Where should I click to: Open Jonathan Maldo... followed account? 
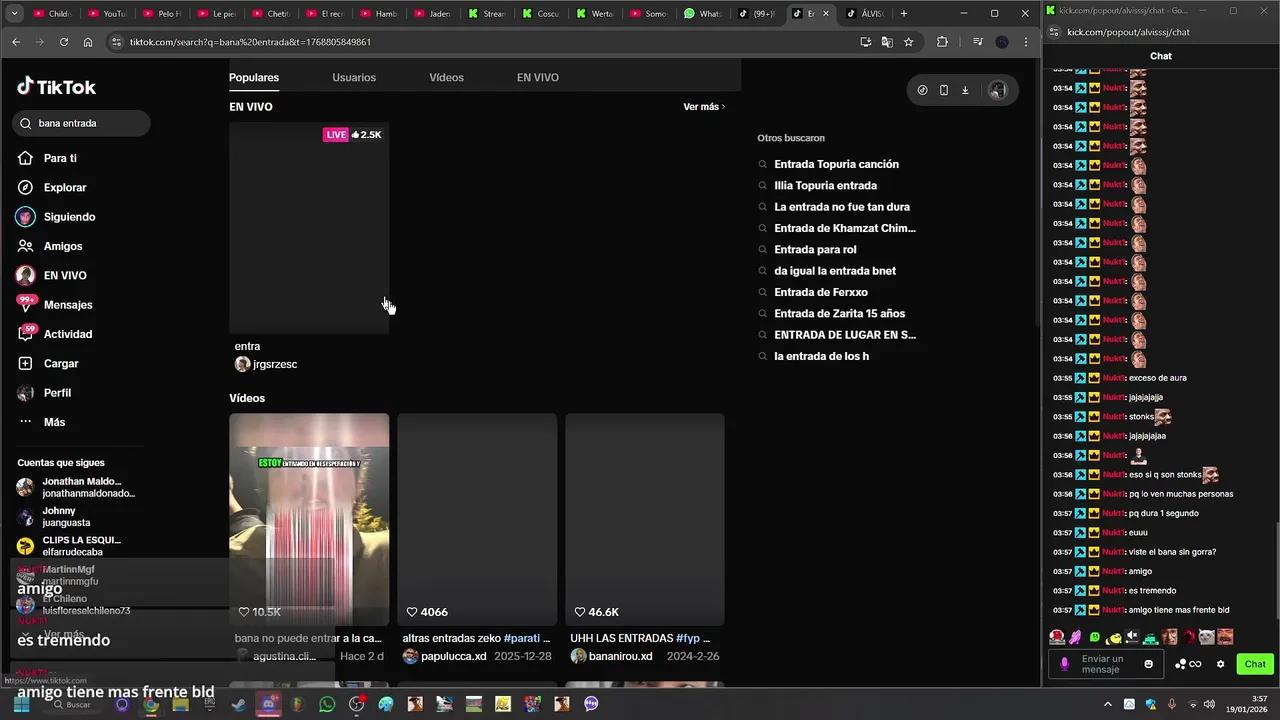76,487
